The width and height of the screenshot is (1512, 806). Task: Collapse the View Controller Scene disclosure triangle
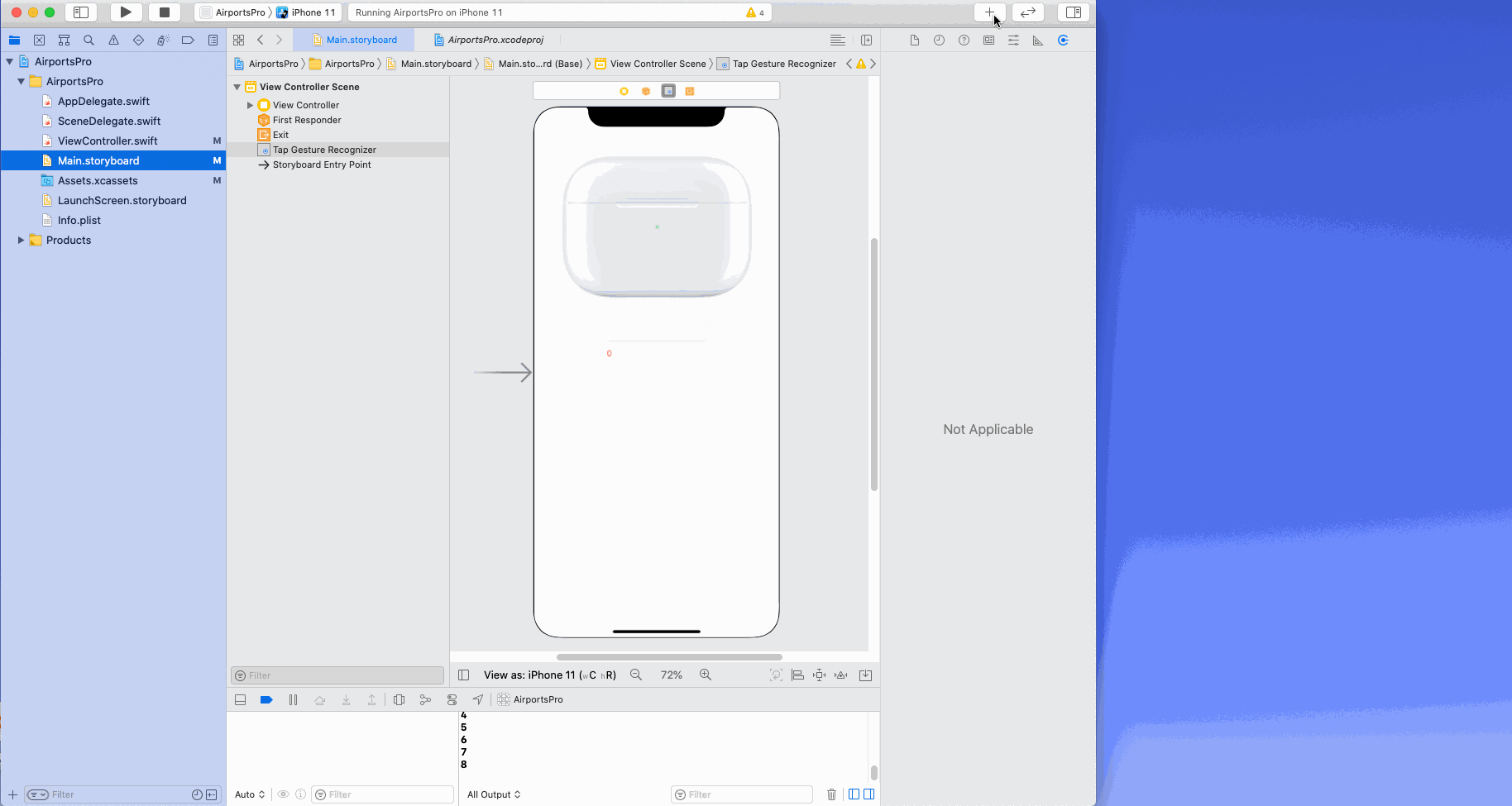pyautogui.click(x=237, y=86)
